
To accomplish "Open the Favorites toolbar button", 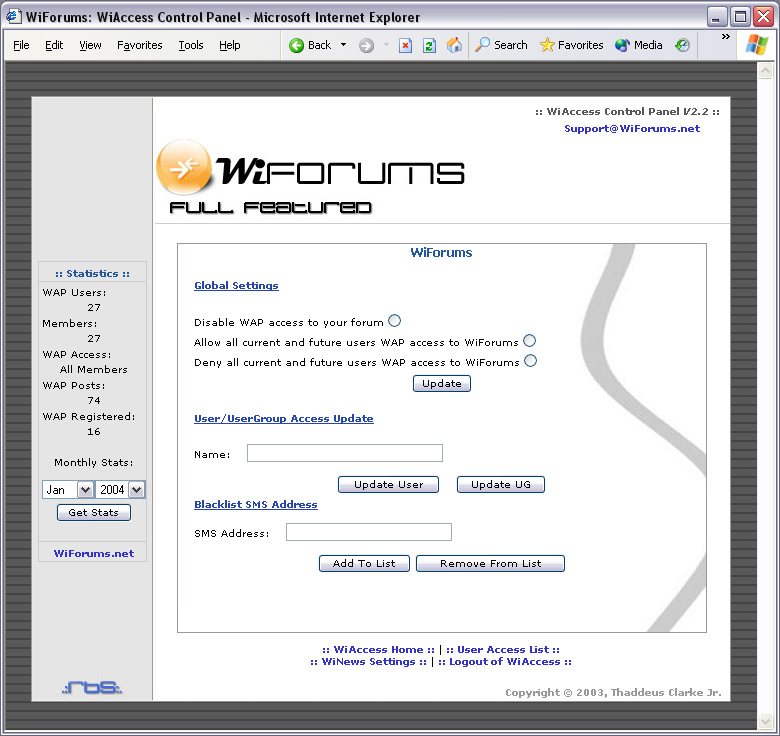I will pos(571,45).
